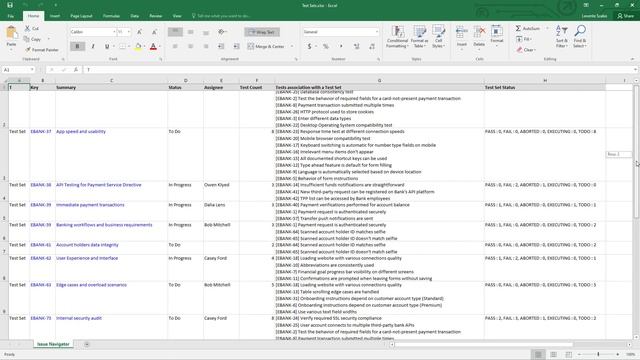
Task: Open the API Testing for Payment Service Directive link
Action: 99,185
